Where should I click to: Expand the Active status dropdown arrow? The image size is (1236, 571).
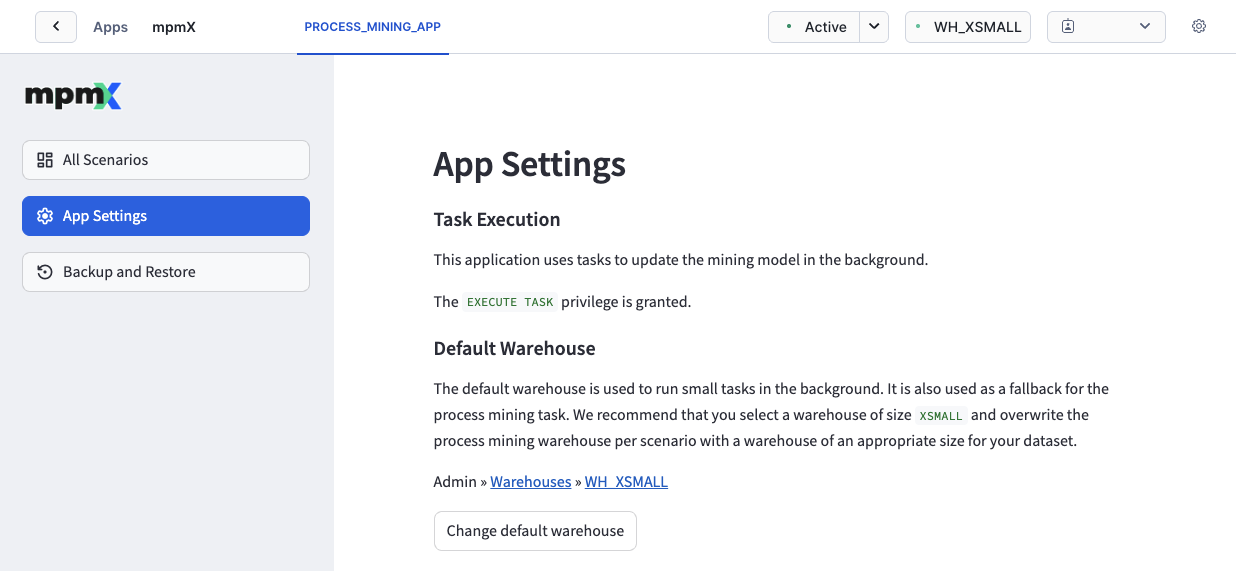(x=874, y=27)
